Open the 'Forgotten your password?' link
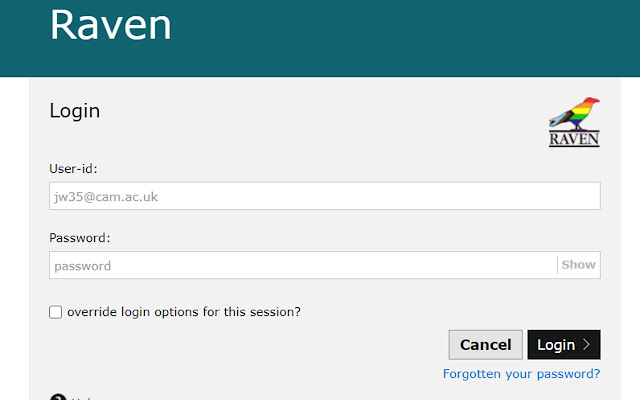Viewport: 640px width, 400px height. coord(521,374)
